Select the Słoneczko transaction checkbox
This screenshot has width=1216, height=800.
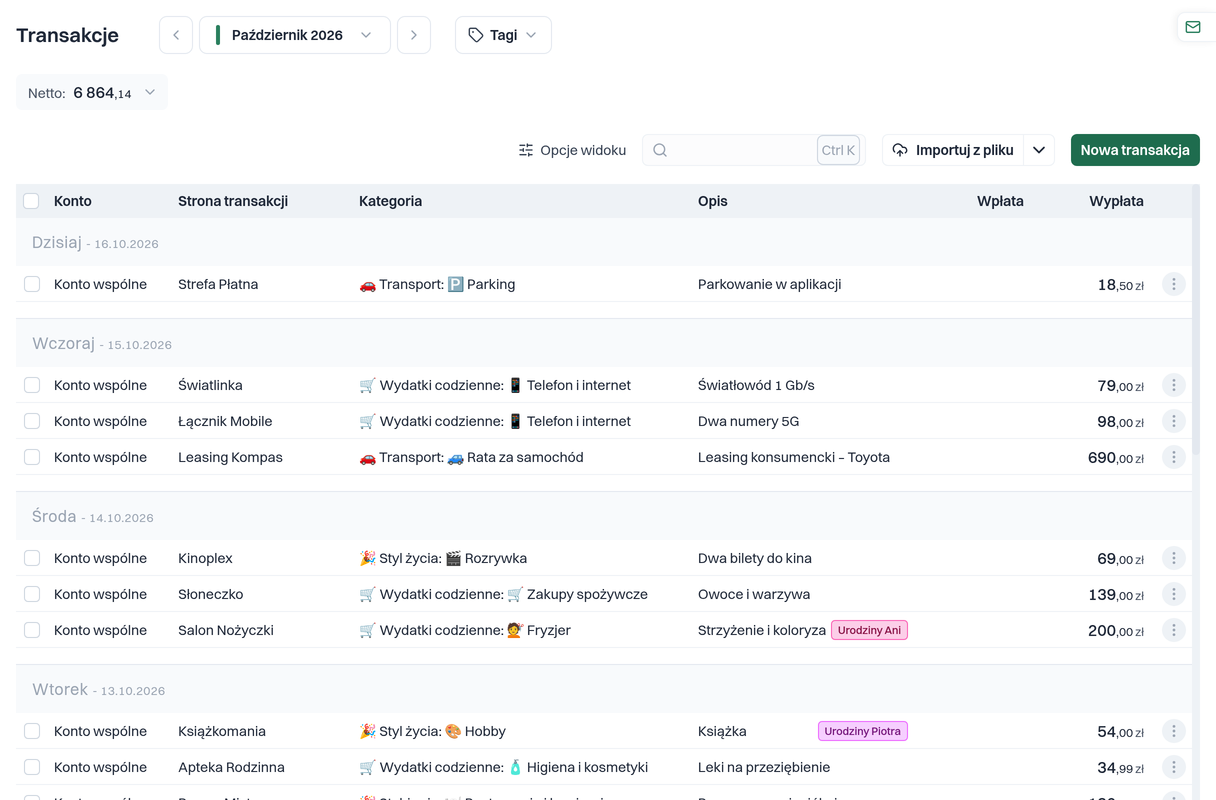pos(32,594)
